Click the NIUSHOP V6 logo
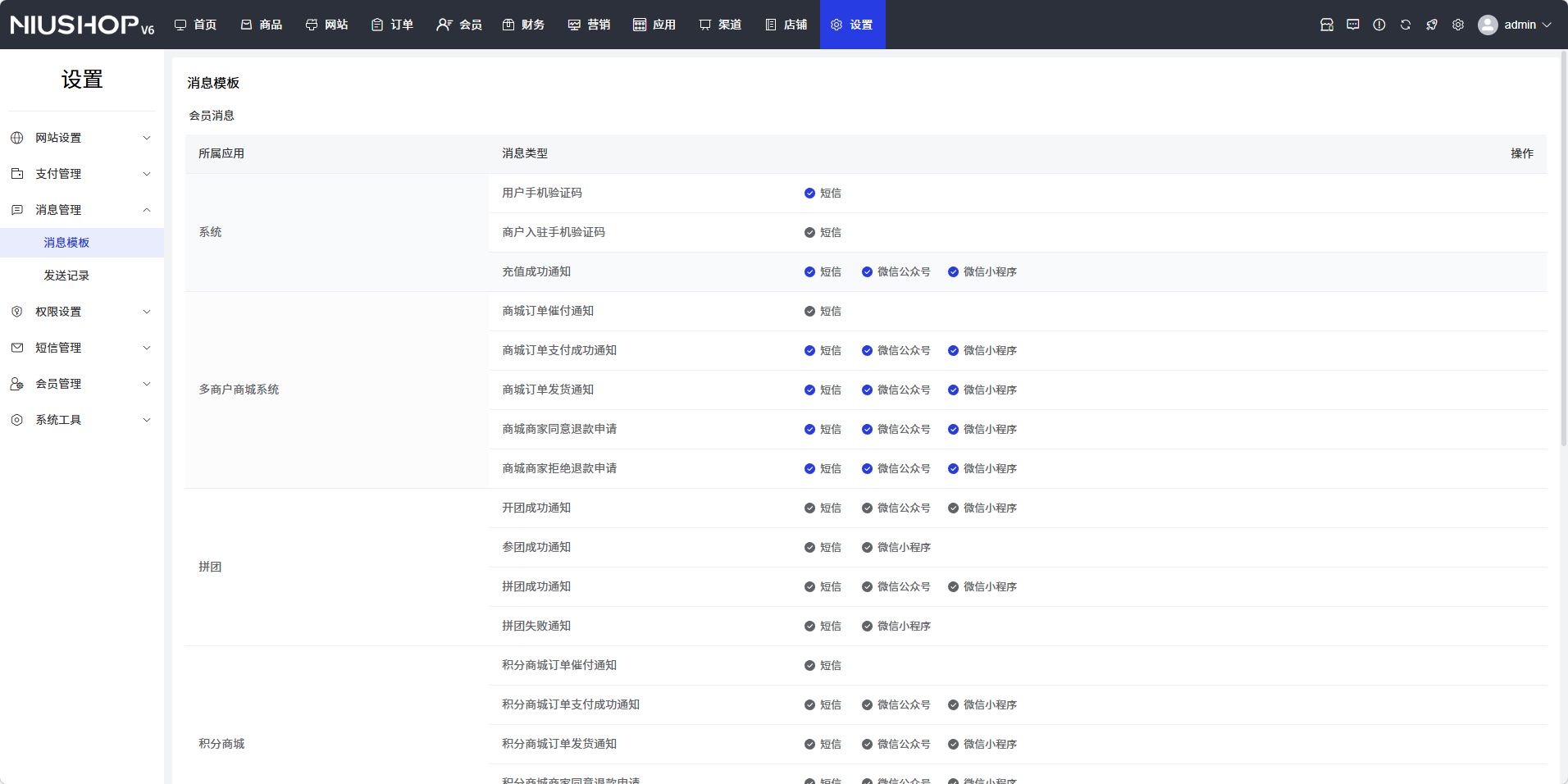This screenshot has height=784, width=1568. [82, 25]
